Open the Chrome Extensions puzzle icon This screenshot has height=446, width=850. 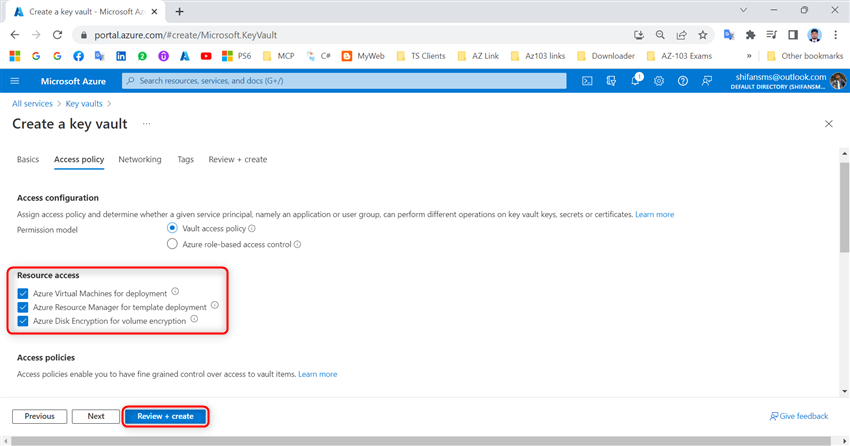(750, 35)
